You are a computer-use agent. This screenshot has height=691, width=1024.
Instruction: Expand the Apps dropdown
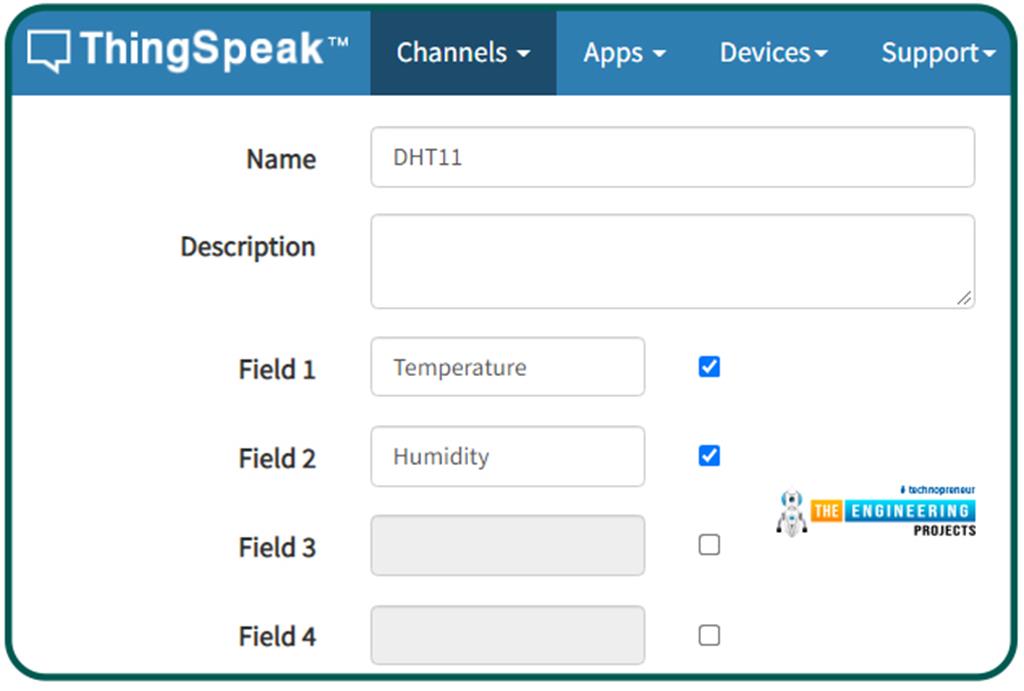click(624, 53)
